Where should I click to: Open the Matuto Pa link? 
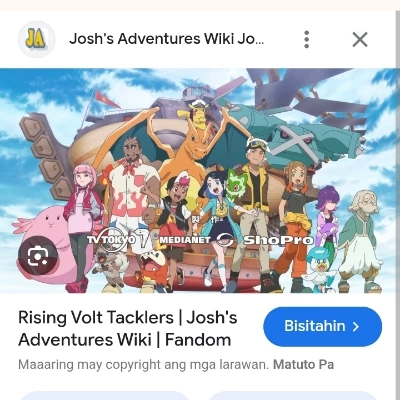(x=303, y=365)
